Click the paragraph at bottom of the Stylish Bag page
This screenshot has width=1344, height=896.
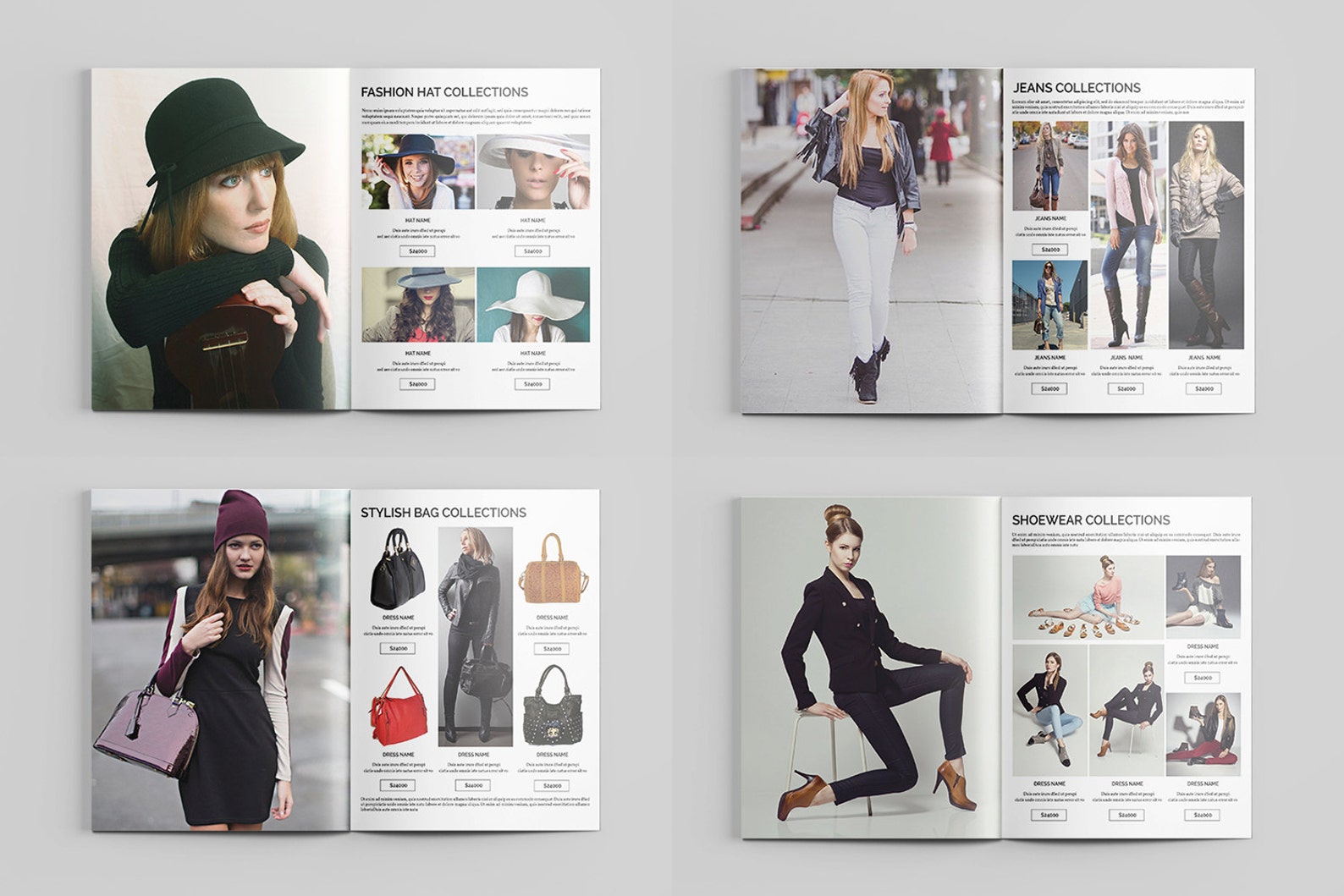pos(475,804)
